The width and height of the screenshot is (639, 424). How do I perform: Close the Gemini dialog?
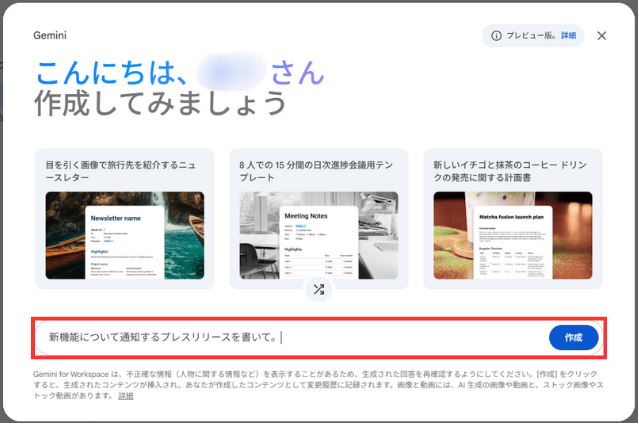click(x=602, y=36)
